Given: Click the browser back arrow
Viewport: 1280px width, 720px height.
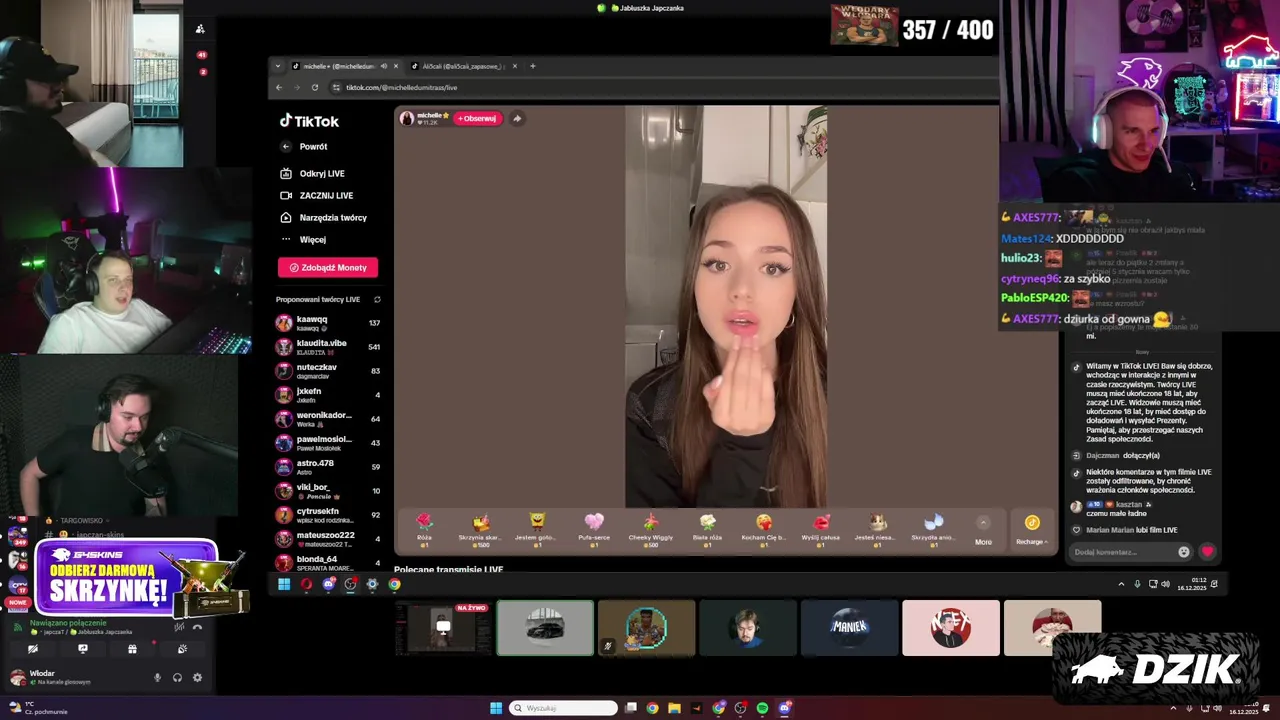Looking at the screenshot, I should [x=279, y=87].
